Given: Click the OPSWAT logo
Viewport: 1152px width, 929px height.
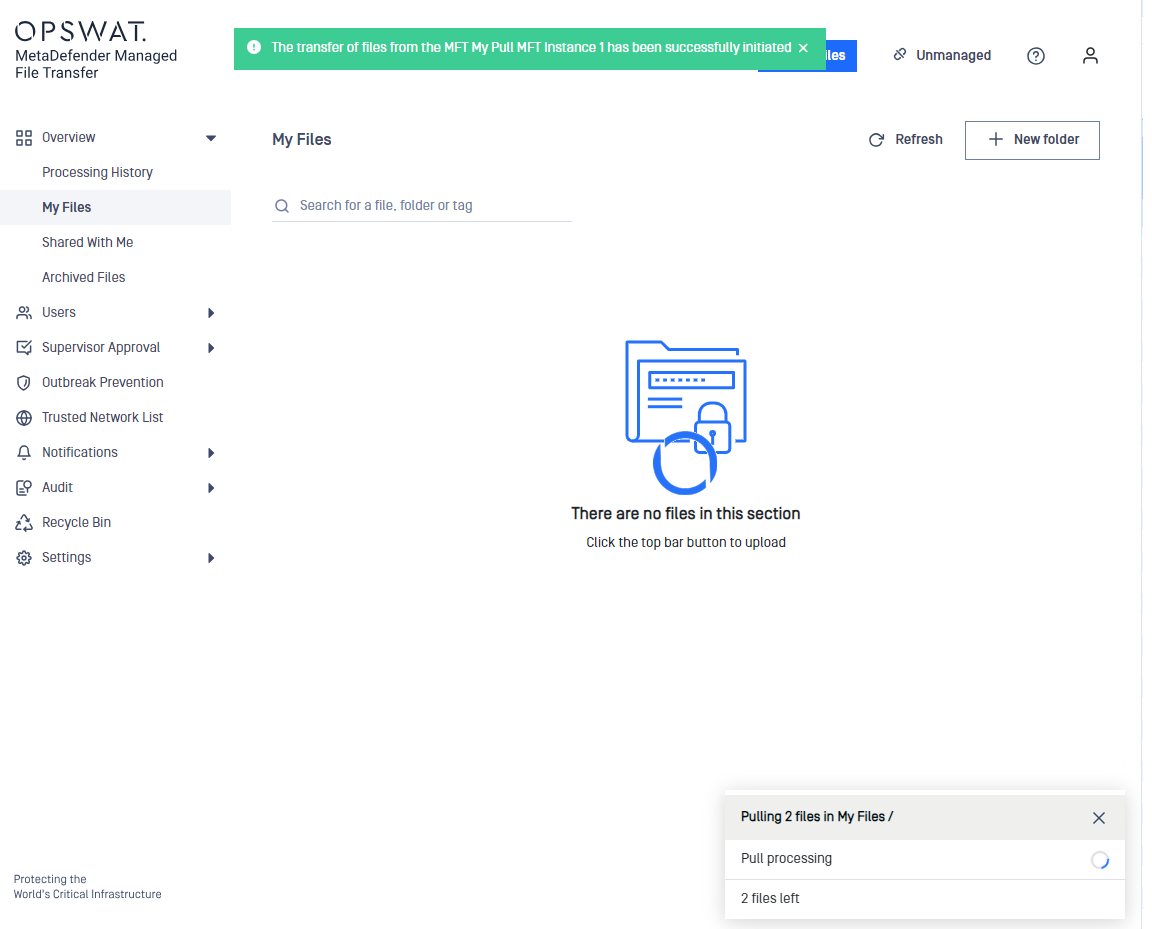Looking at the screenshot, I should point(81,31).
